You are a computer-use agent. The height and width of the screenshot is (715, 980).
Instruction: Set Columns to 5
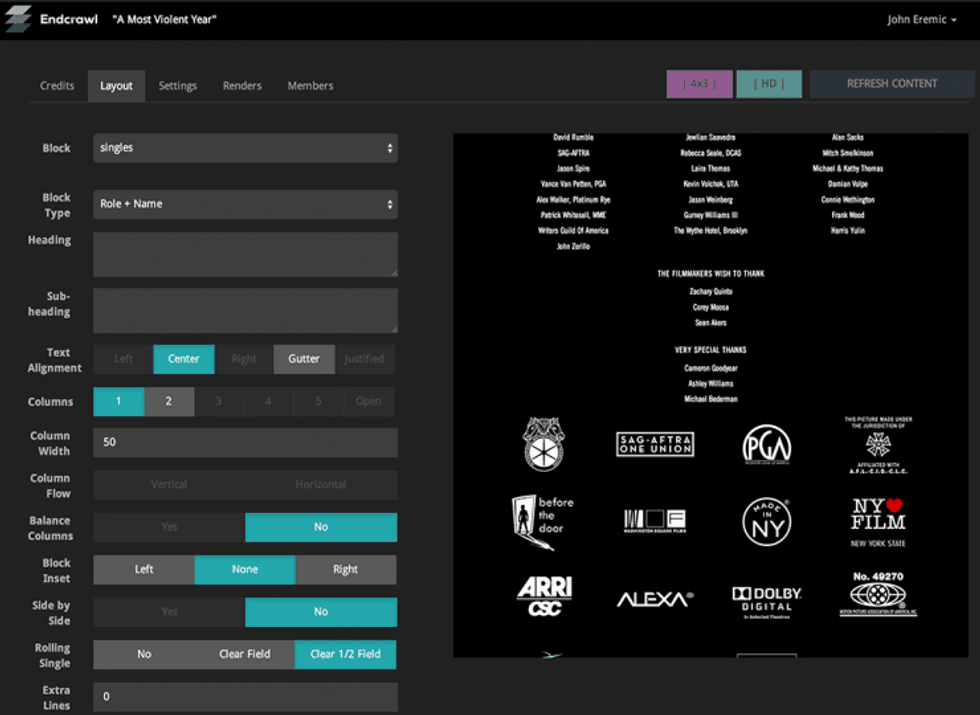tap(318, 401)
